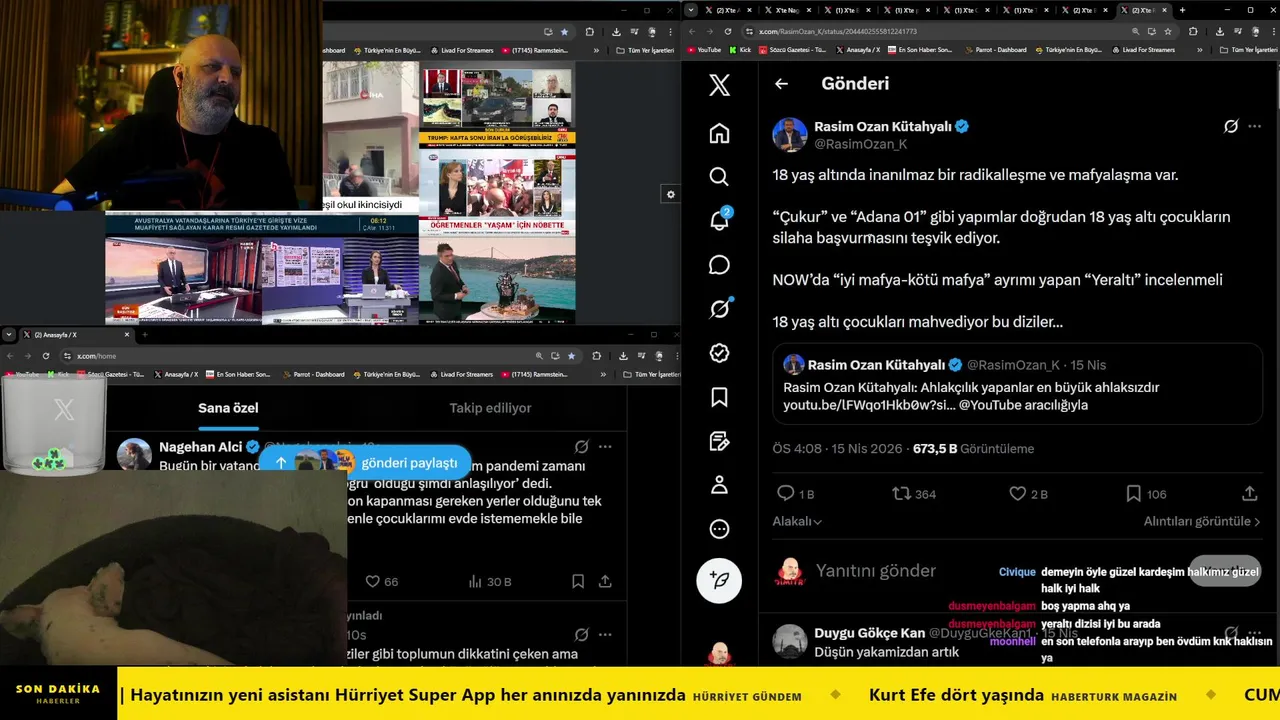Toggle bookmark on Nagehan Alci's post
Screen dimensions: 1280x720
[x=578, y=581]
